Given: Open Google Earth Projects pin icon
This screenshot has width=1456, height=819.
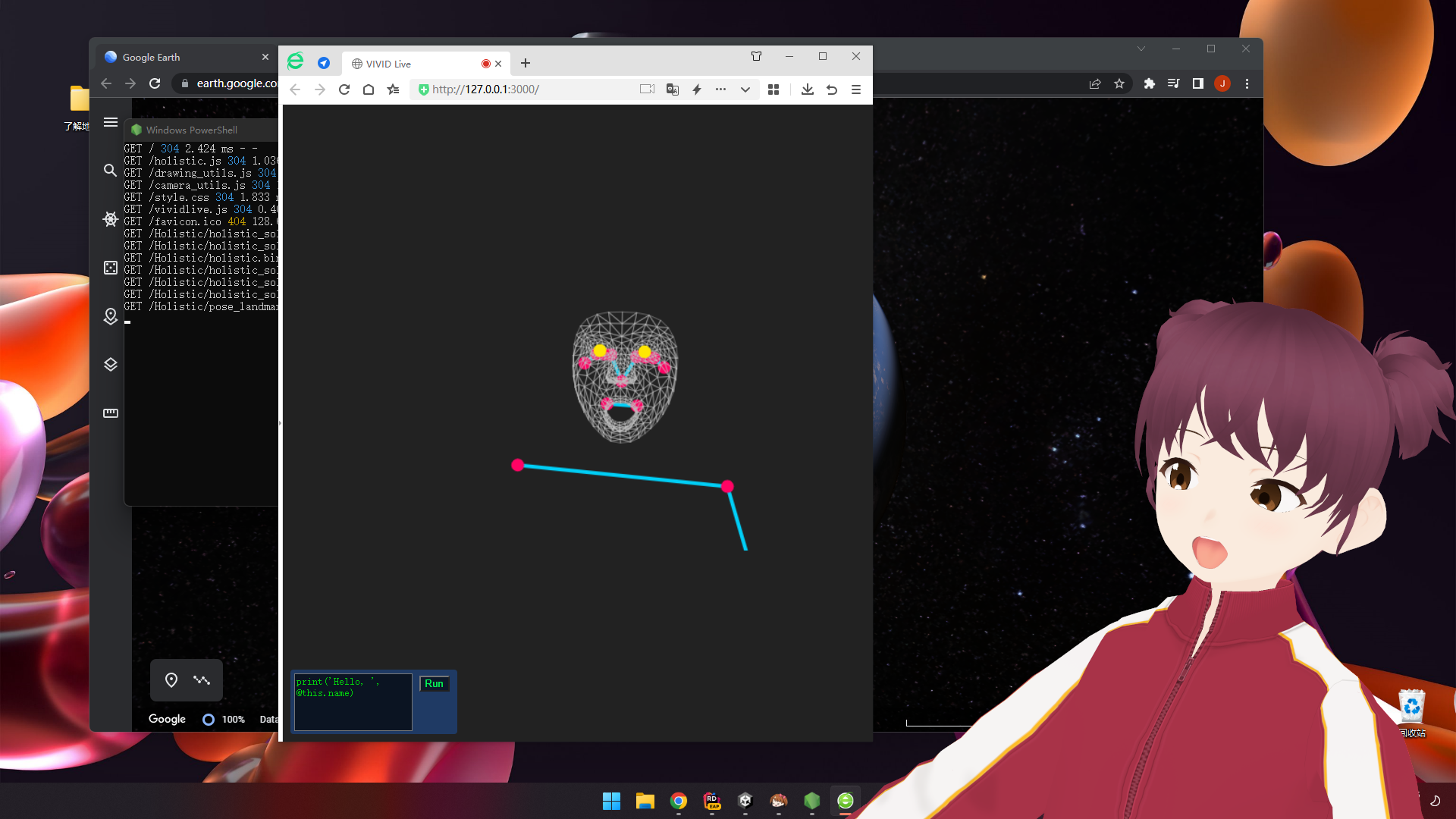Looking at the screenshot, I should [111, 316].
